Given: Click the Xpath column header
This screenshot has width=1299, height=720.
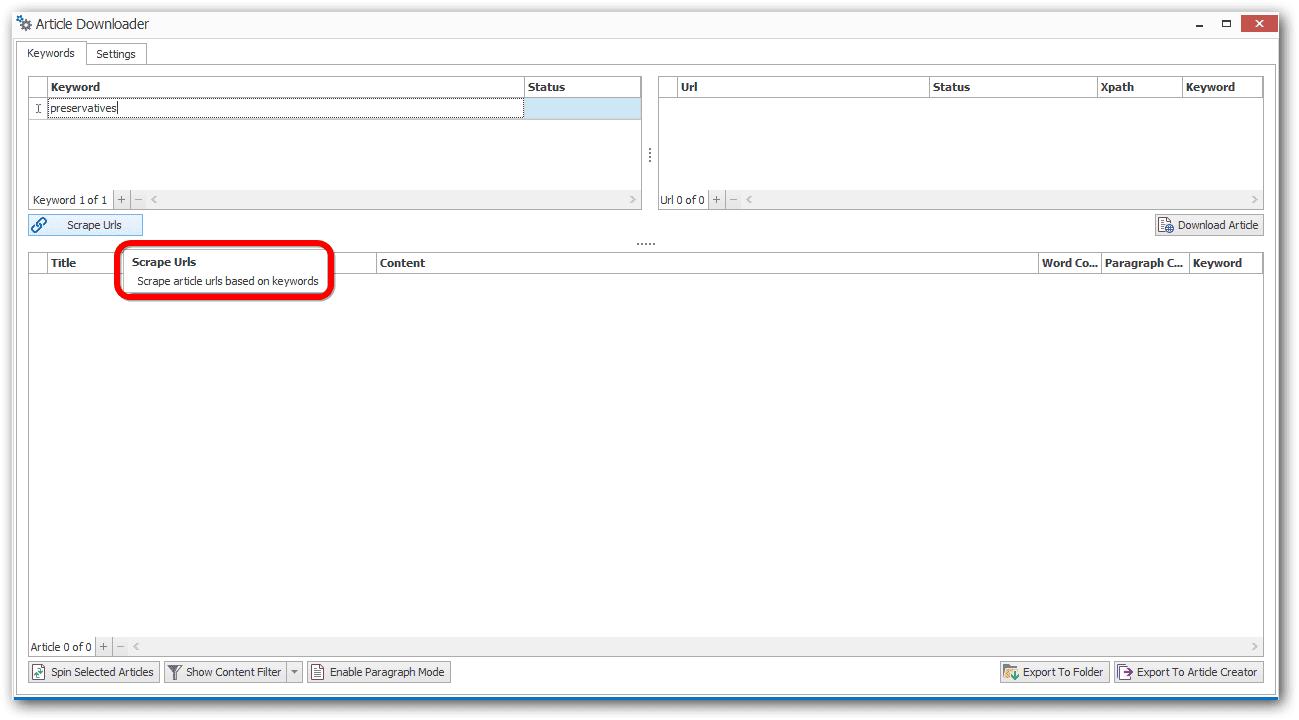Looking at the screenshot, I should (1140, 87).
